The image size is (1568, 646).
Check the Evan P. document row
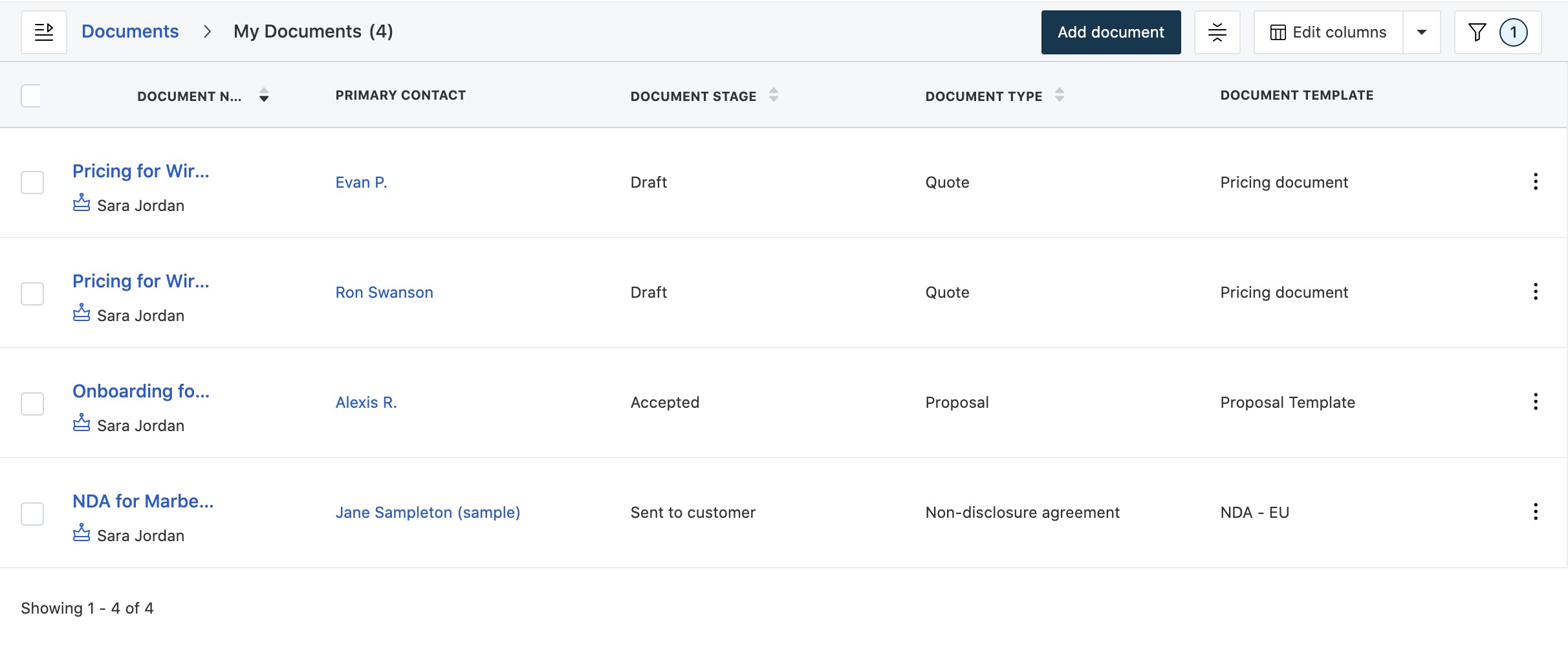point(32,183)
